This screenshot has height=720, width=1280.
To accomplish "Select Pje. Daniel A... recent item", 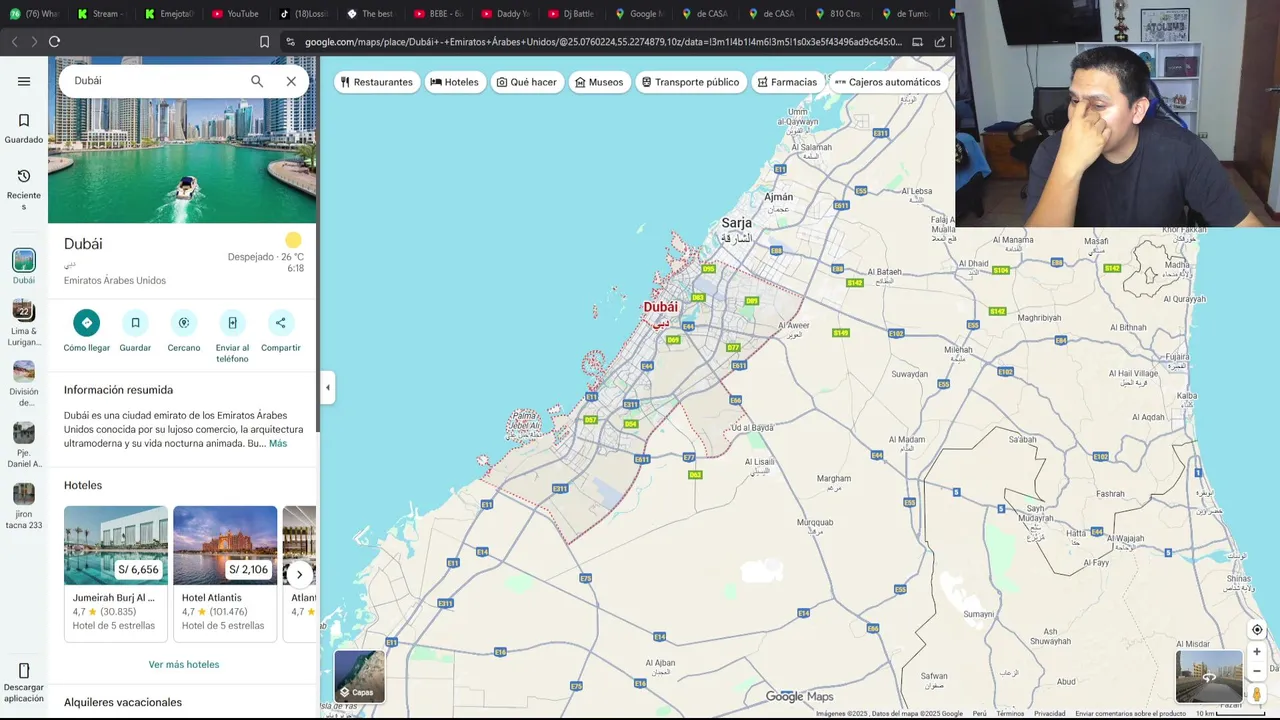I will pos(24,445).
